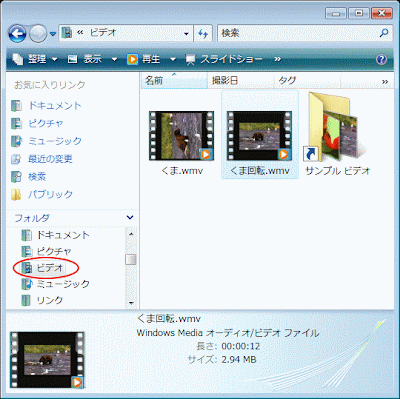Open ドキュメント in favorite links
The image size is (400, 399).
(x=46, y=106)
